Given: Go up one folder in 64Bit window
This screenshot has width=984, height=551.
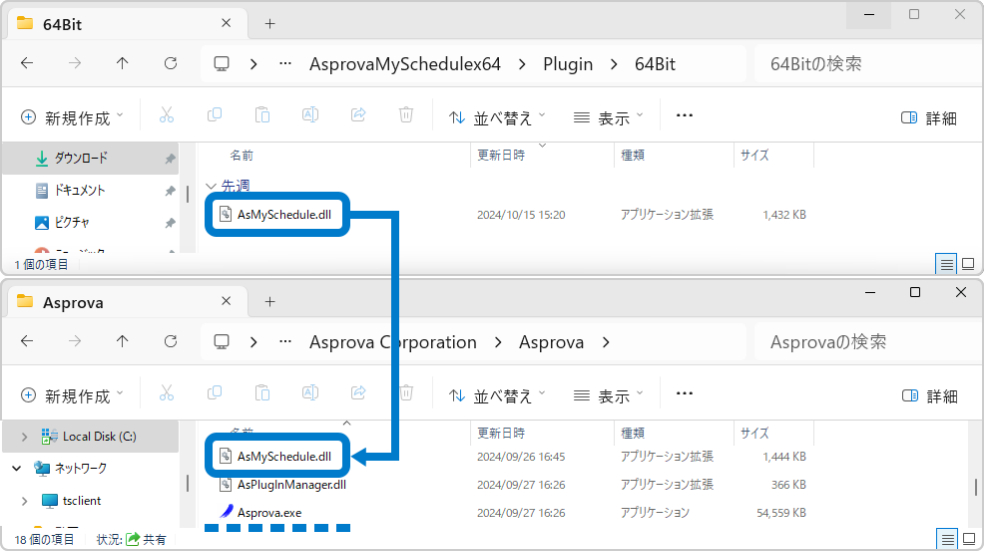Looking at the screenshot, I should (122, 63).
